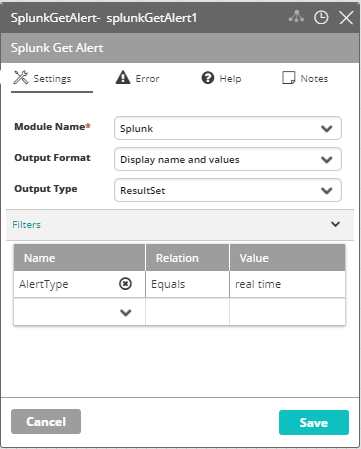The height and width of the screenshot is (449, 361).
Task: Save the Splunk Get Alert settings
Action: pos(314,422)
